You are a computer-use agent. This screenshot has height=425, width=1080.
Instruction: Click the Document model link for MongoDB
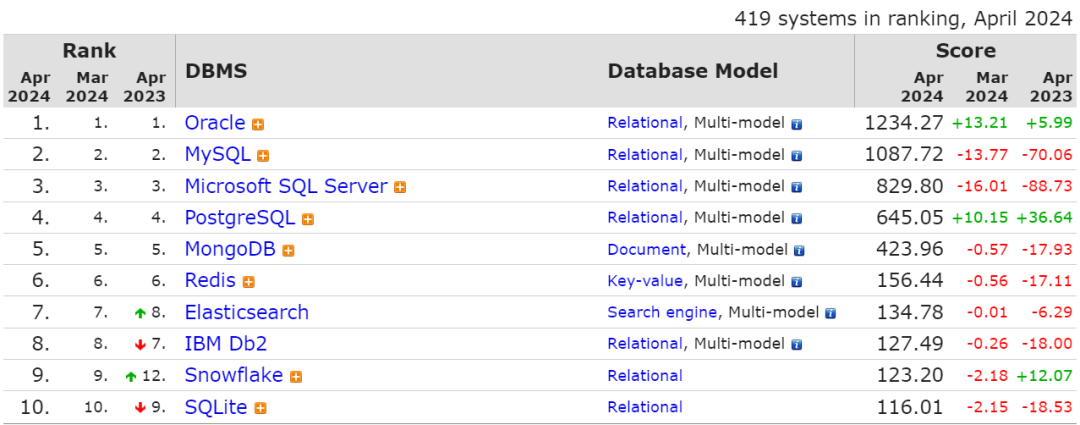coord(647,250)
